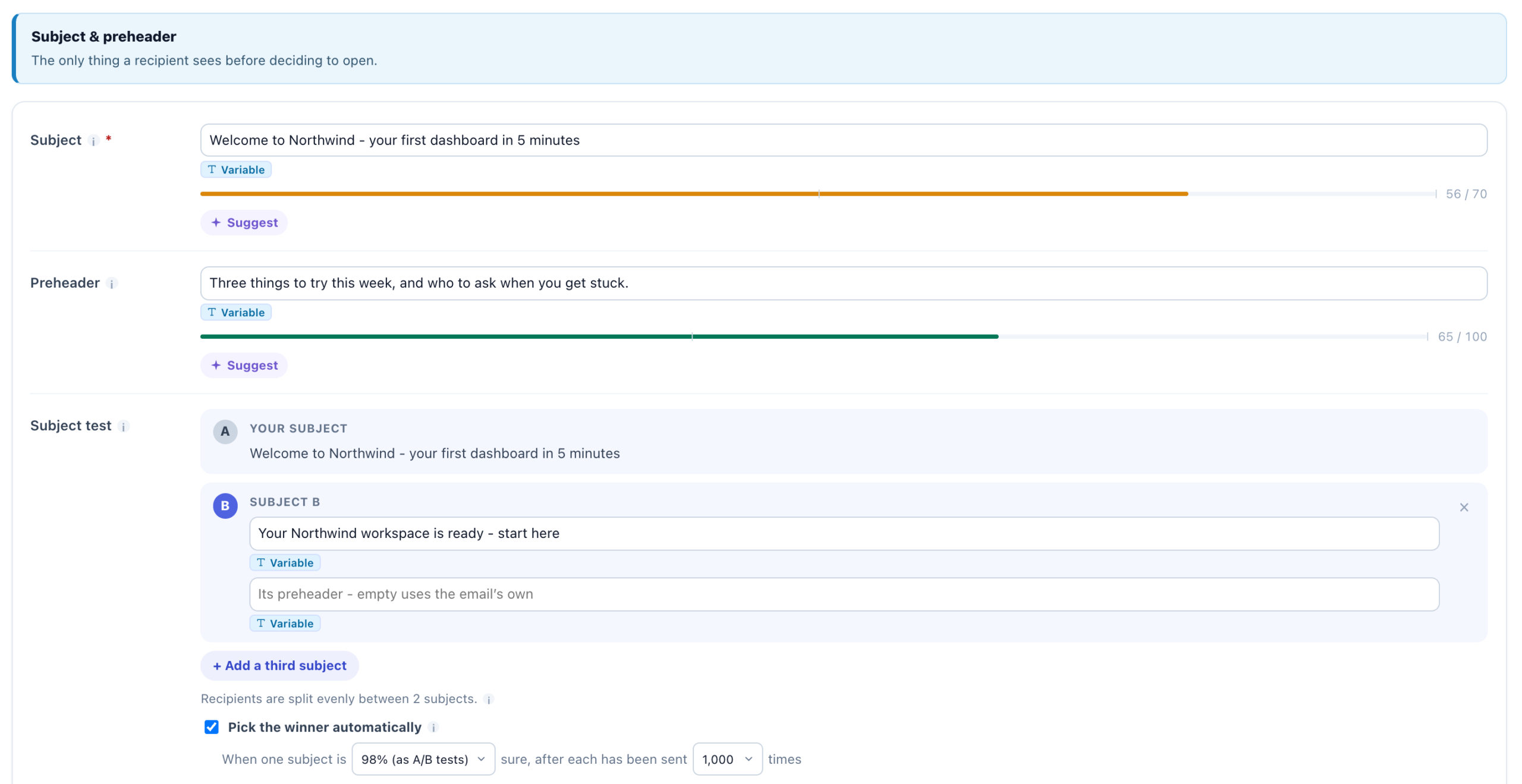
Task: Focus the Subject input field
Action: (844, 140)
